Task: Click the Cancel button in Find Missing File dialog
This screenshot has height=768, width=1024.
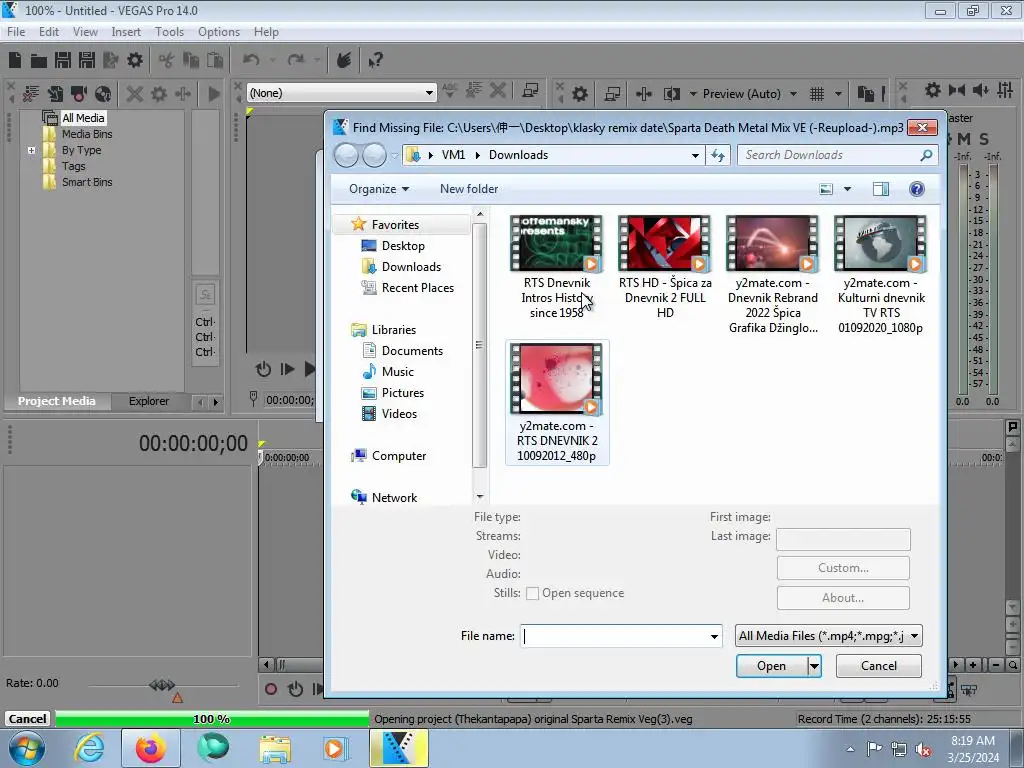Action: 878,666
